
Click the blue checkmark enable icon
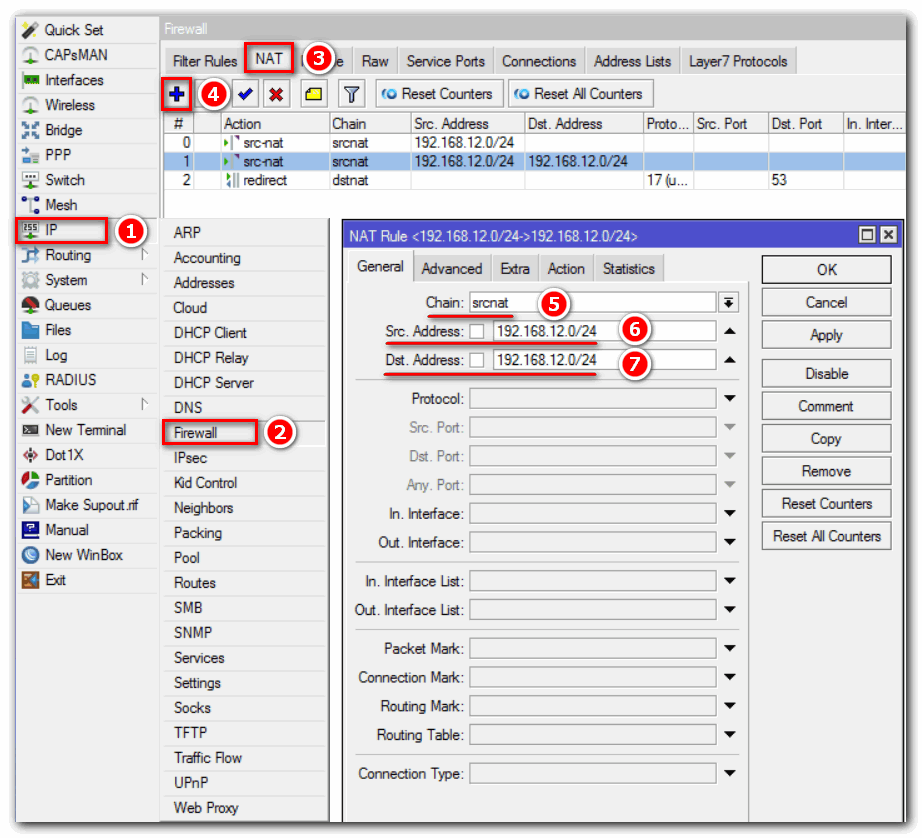246,94
